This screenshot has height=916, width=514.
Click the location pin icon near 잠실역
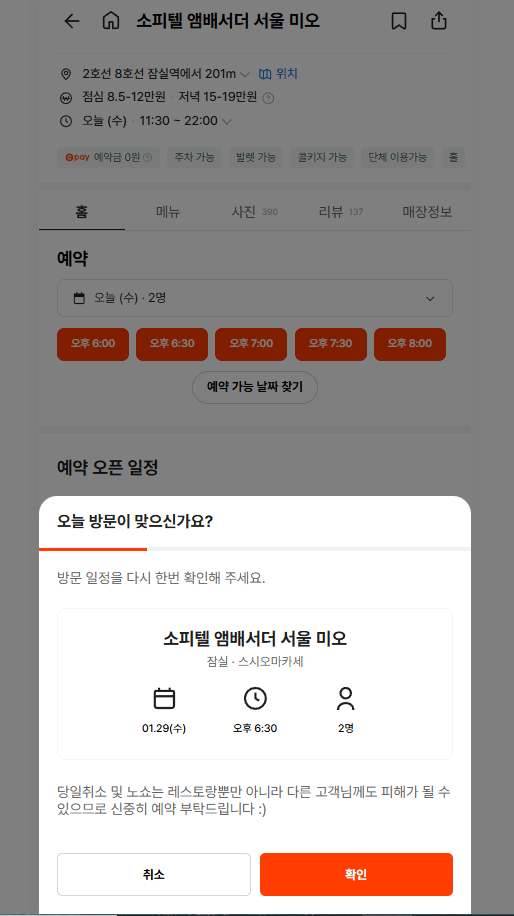pyautogui.click(x=66, y=74)
